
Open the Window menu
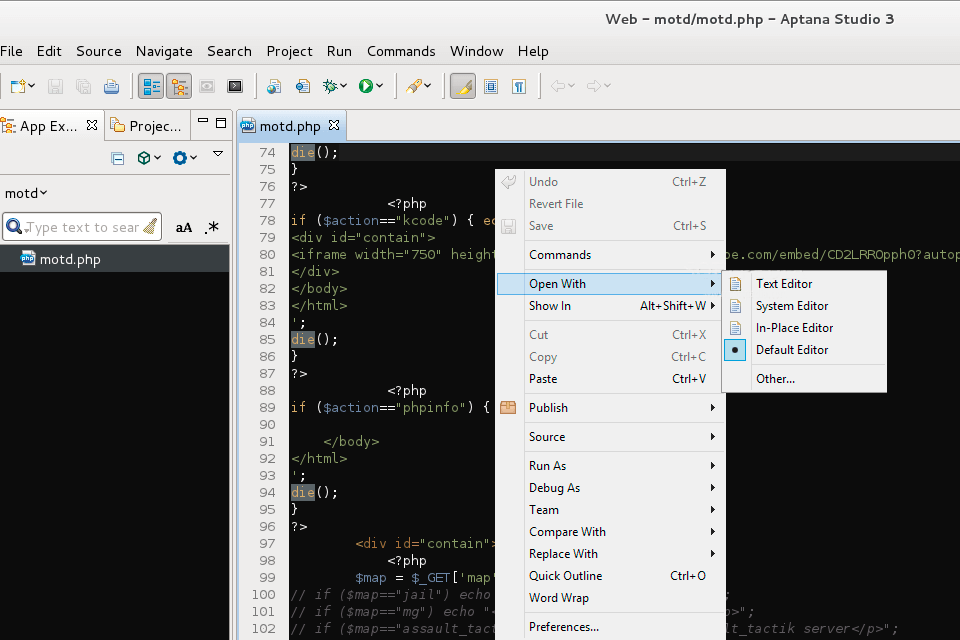click(x=476, y=51)
